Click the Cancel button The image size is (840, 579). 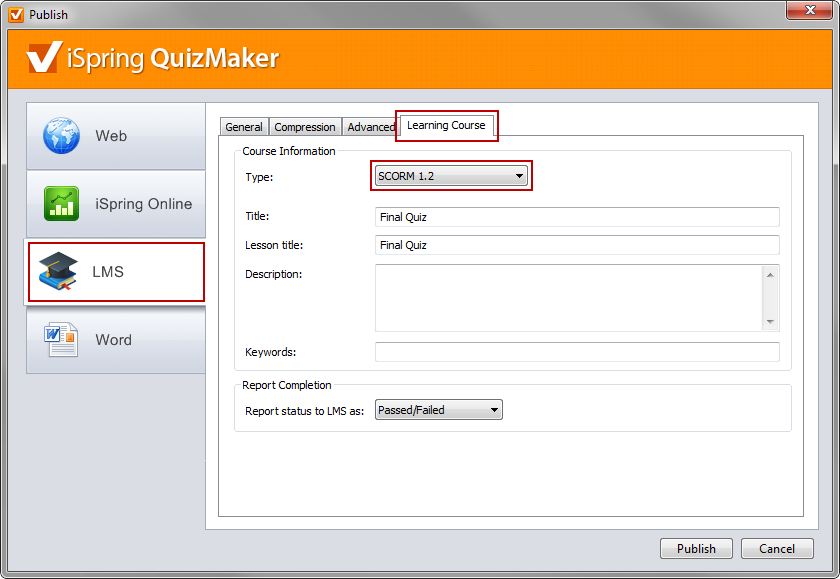point(777,548)
